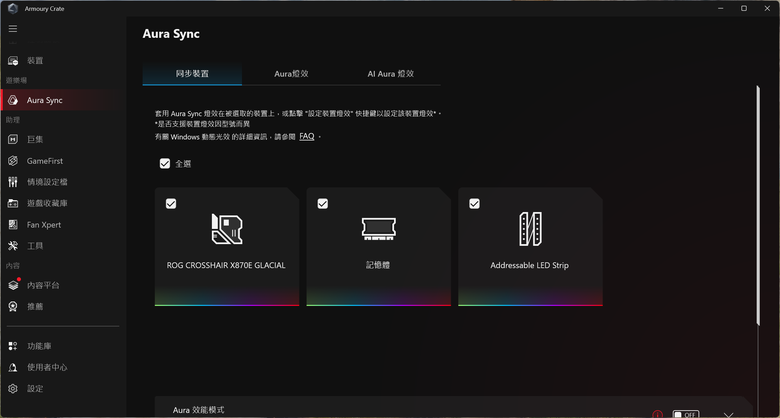Open the 巨集 macro icon
This screenshot has width=780, height=418.
pyautogui.click(x=13, y=140)
